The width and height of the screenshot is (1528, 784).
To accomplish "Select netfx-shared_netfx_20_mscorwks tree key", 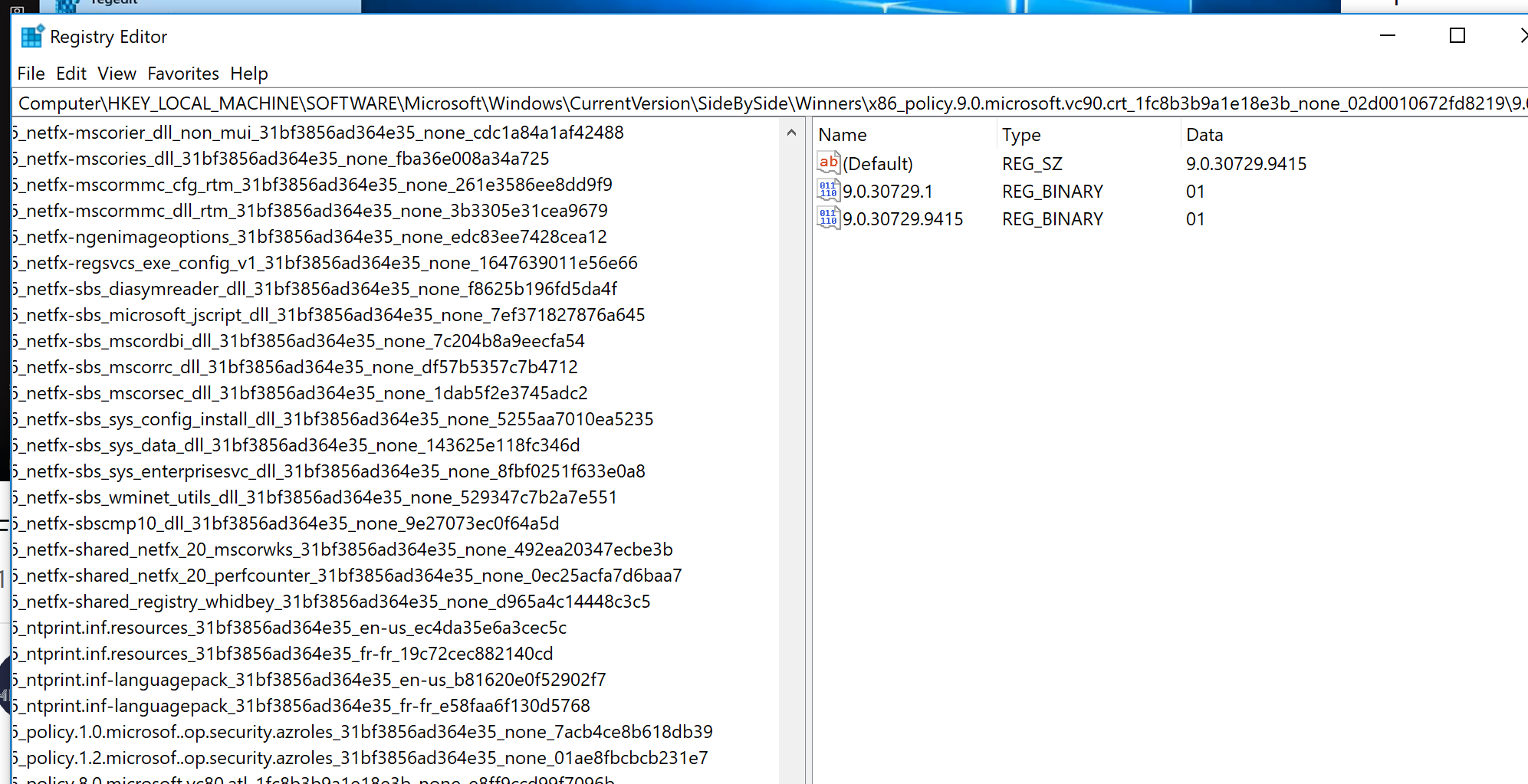I will click(x=343, y=549).
